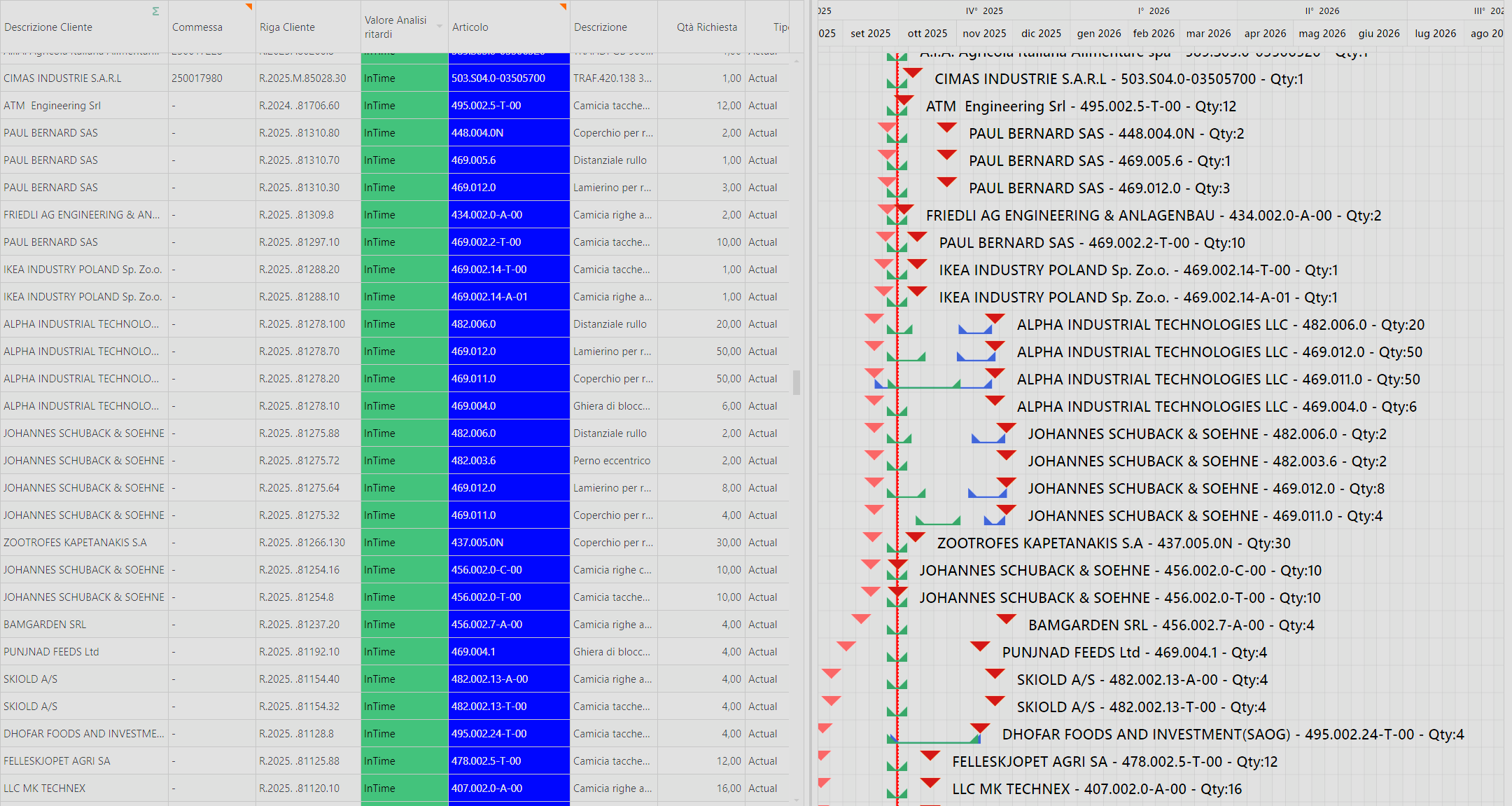Viewport: 1512px width, 806px height.
Task: Click red deadline marker on BAMGARDEN SRL Gantt row
Action: click(x=1006, y=619)
